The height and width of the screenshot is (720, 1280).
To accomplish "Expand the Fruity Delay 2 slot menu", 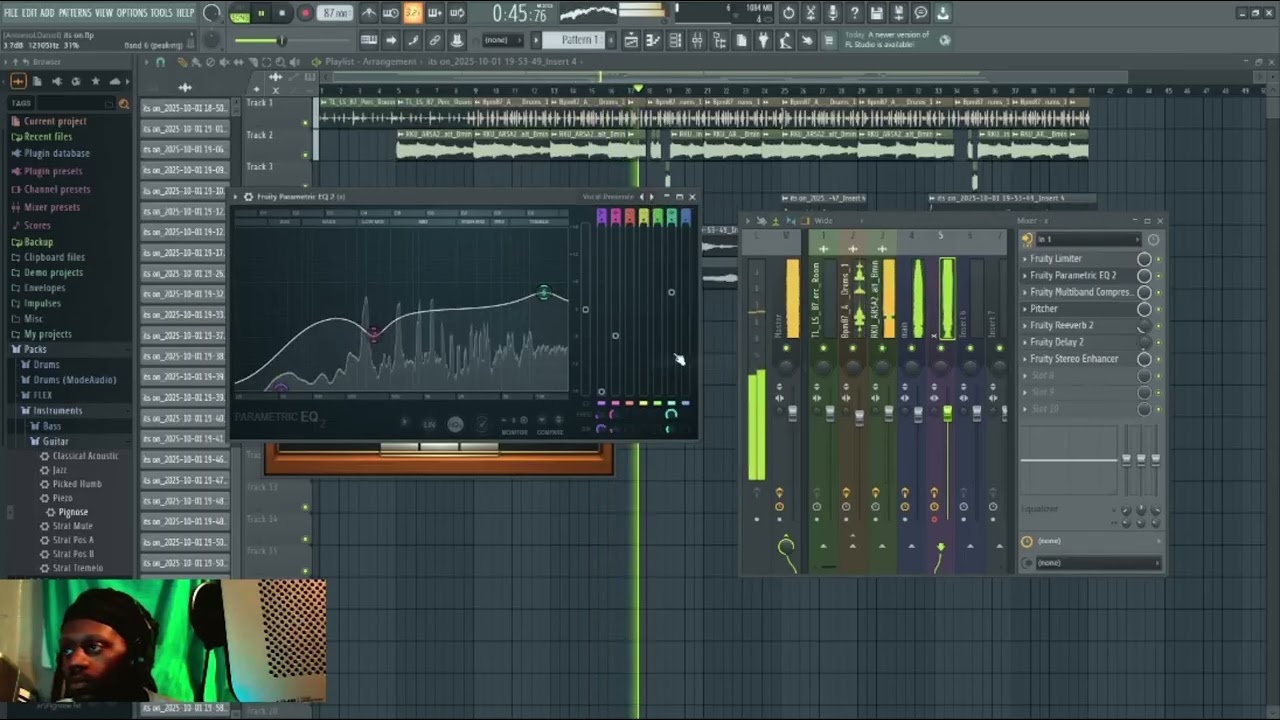I will [1024, 342].
